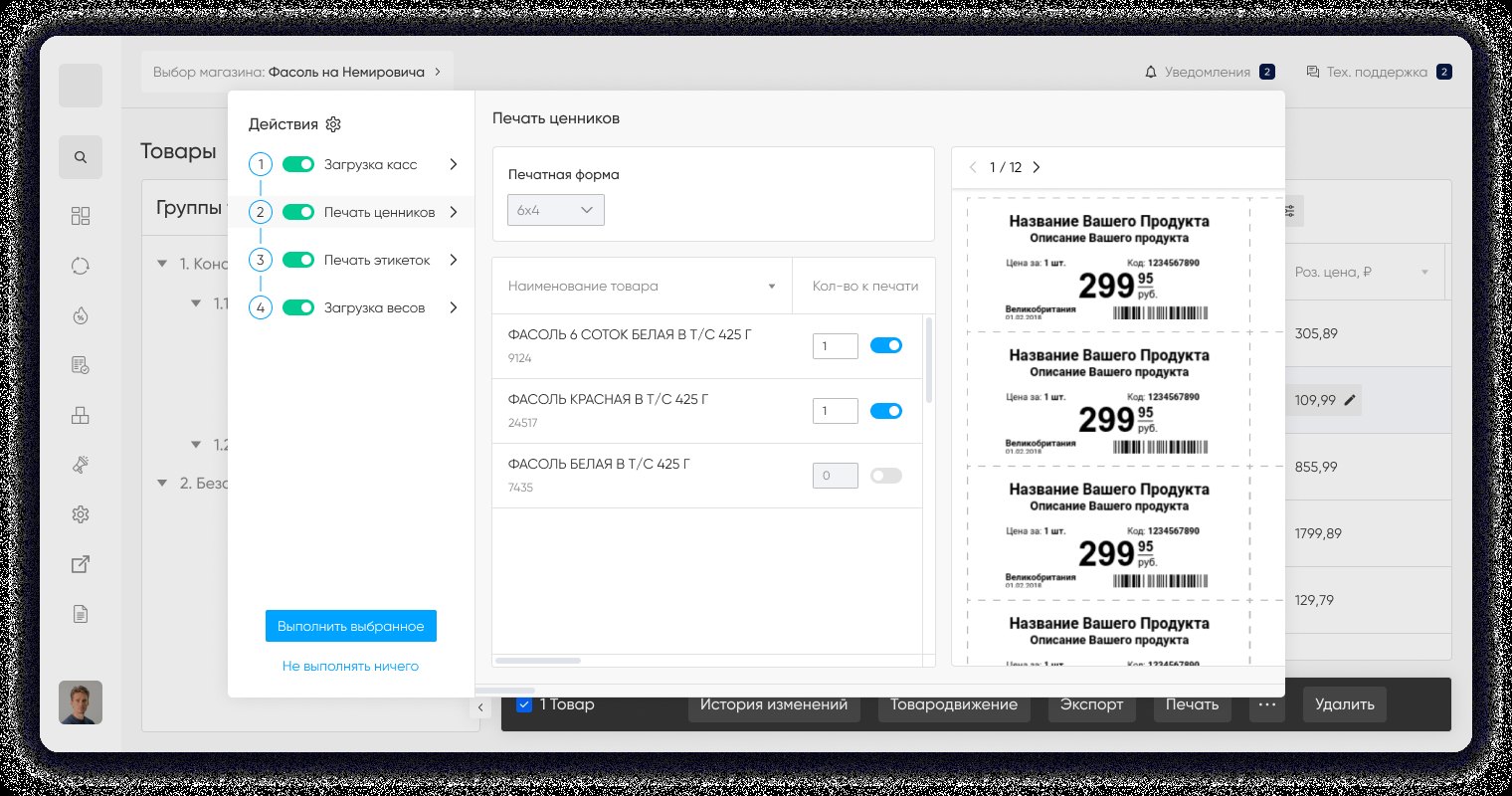This screenshot has height=796, width=1512.
Task: Open Товародвижение in bottom bar
Action: pos(954,704)
